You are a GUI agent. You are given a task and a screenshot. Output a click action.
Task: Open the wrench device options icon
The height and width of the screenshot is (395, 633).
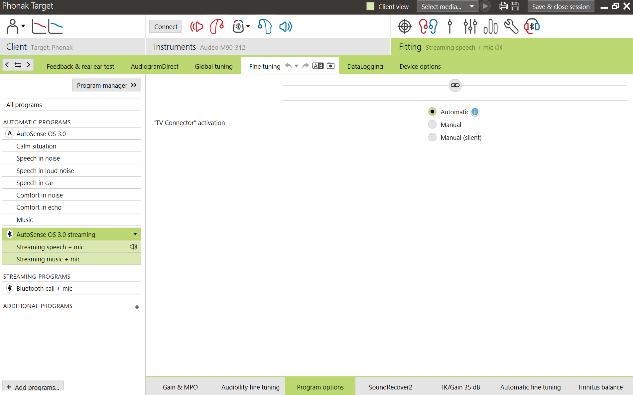tap(511, 27)
